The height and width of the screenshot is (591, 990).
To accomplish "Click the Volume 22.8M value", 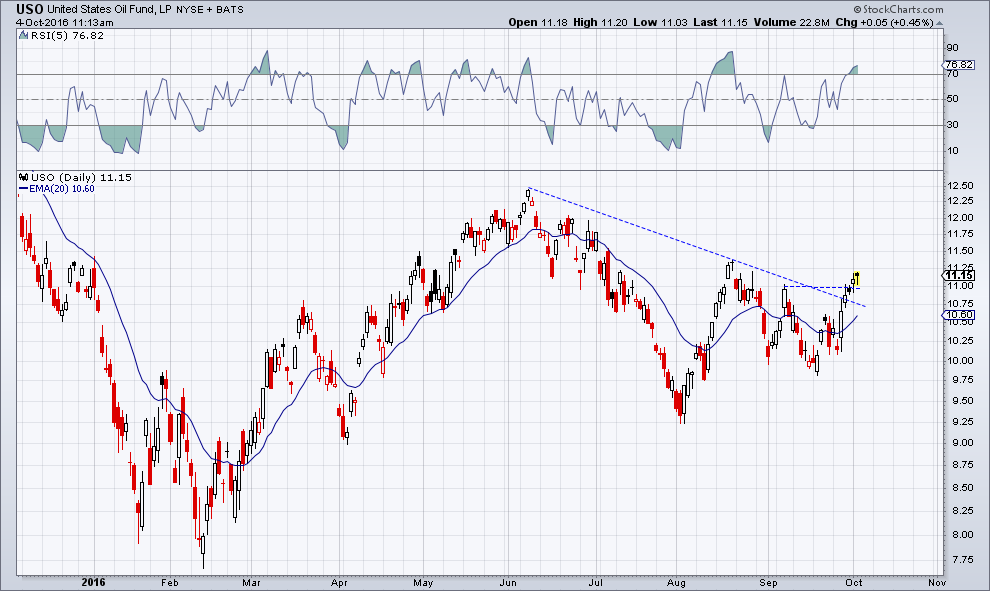I will coord(791,22).
